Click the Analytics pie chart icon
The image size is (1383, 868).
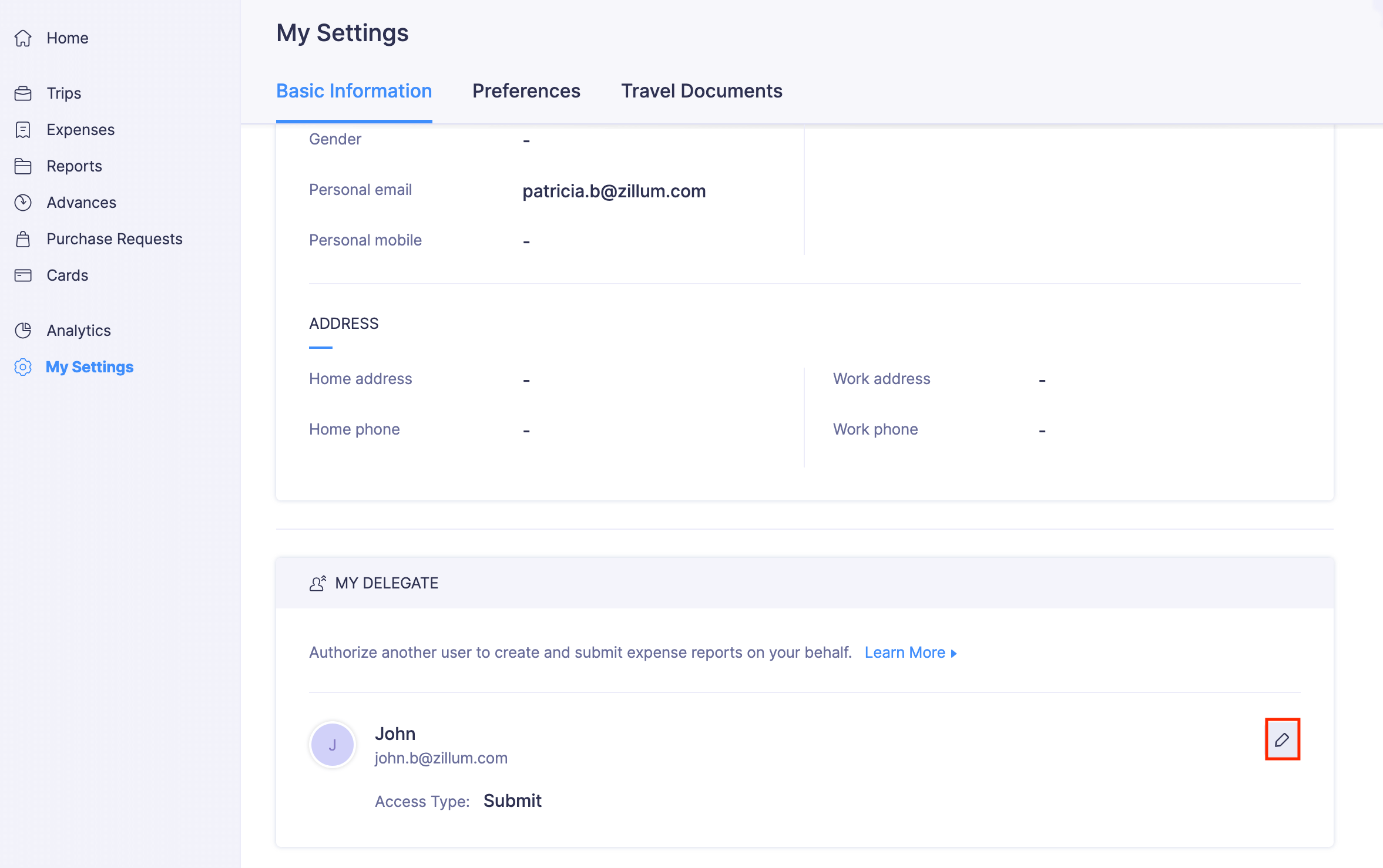(23, 331)
